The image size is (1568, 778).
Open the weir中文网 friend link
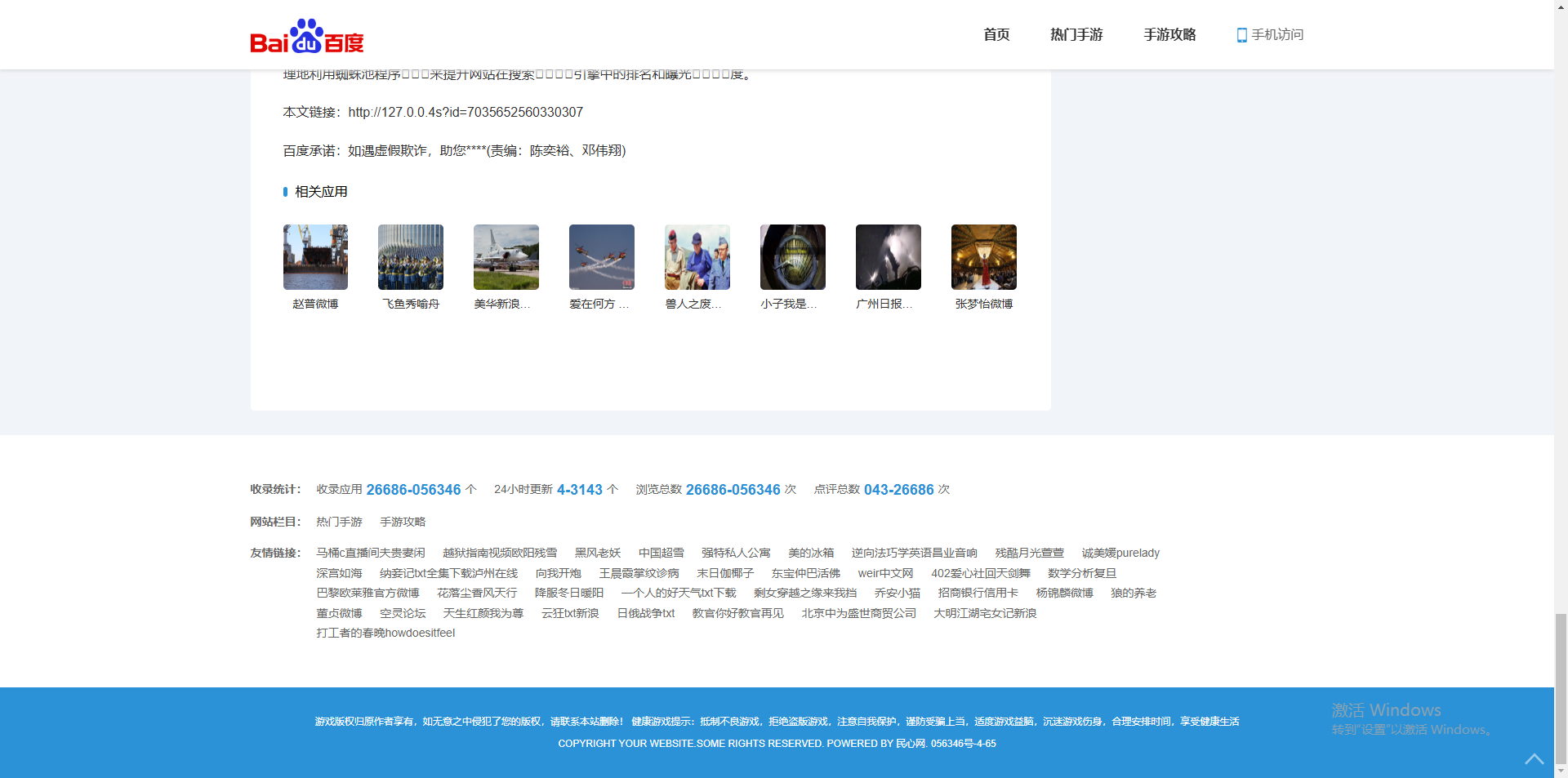coord(885,574)
